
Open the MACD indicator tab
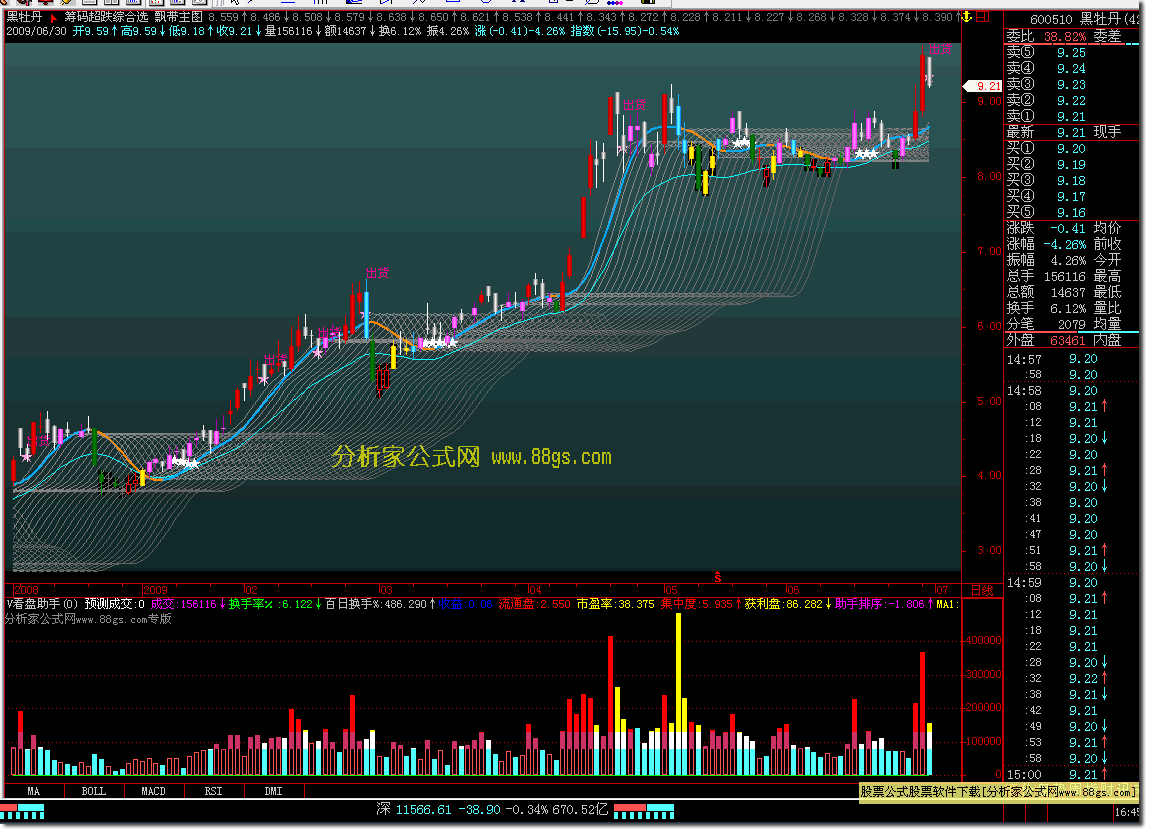[153, 791]
